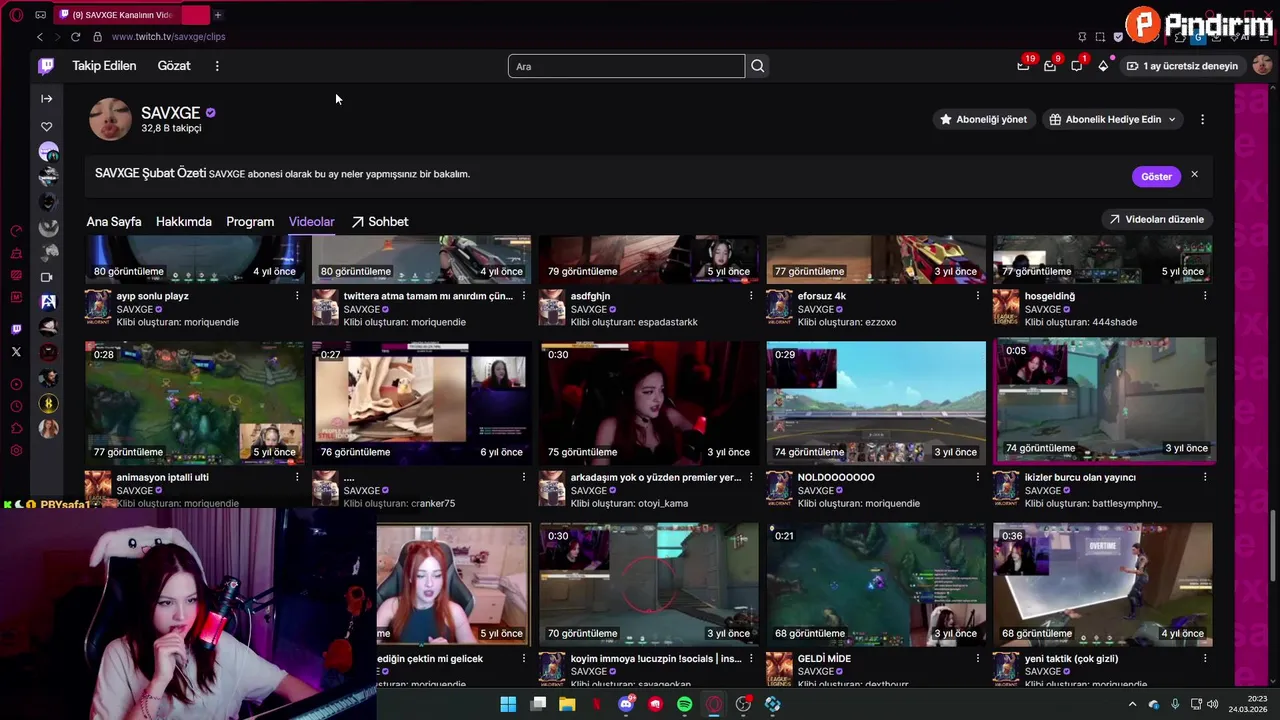The height and width of the screenshot is (720, 1280).
Task: Open Windows Start menu
Action: pyautogui.click(x=508, y=704)
